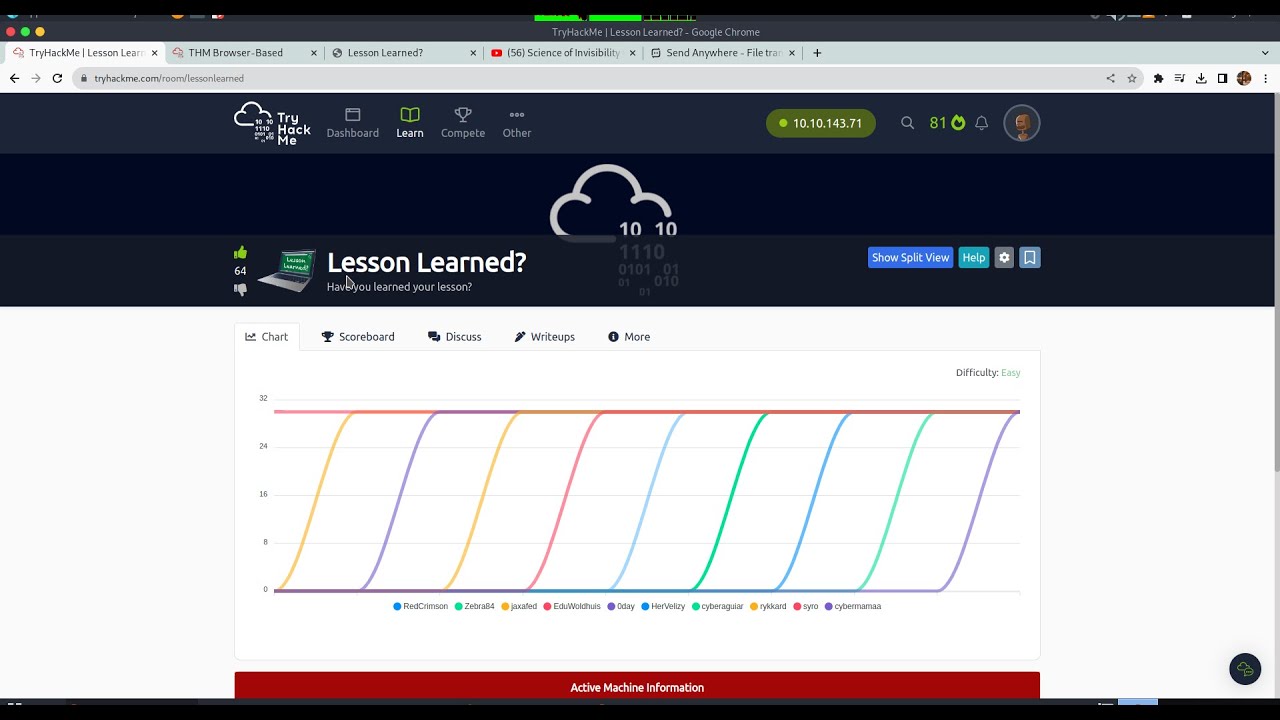Open Chrome downloads icon

[x=1201, y=78]
